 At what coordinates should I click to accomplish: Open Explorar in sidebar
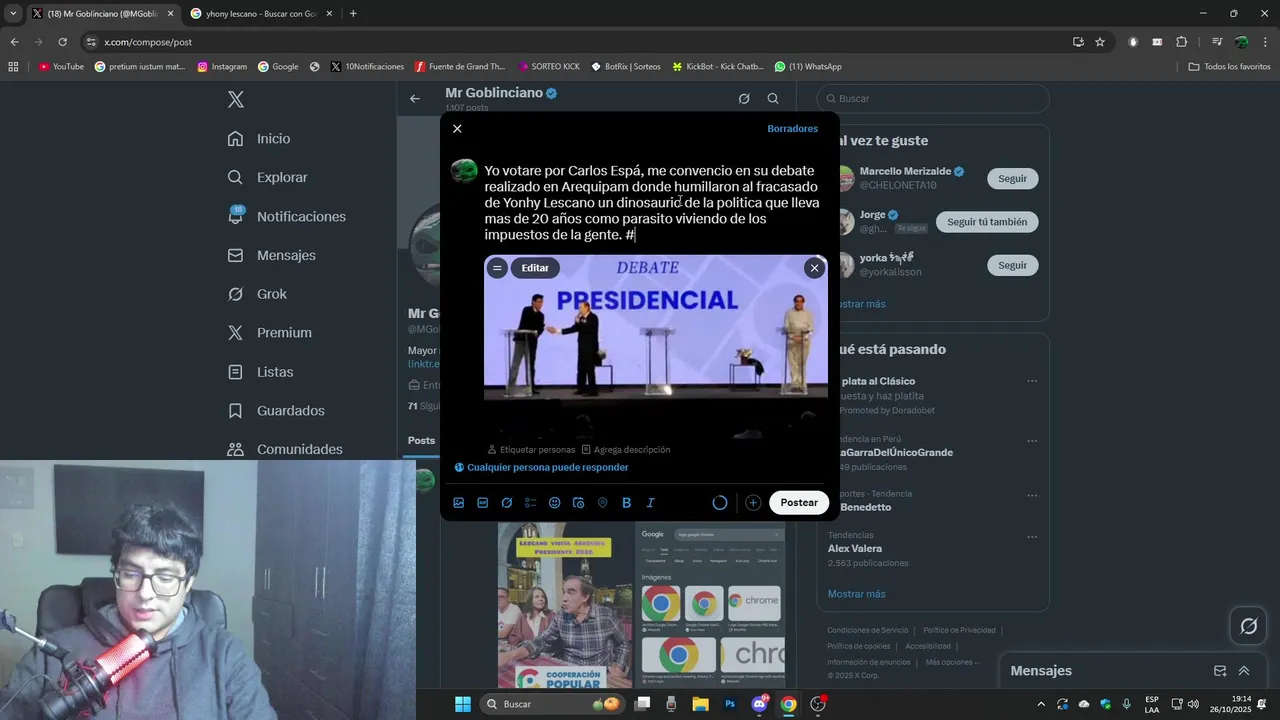coord(268,177)
